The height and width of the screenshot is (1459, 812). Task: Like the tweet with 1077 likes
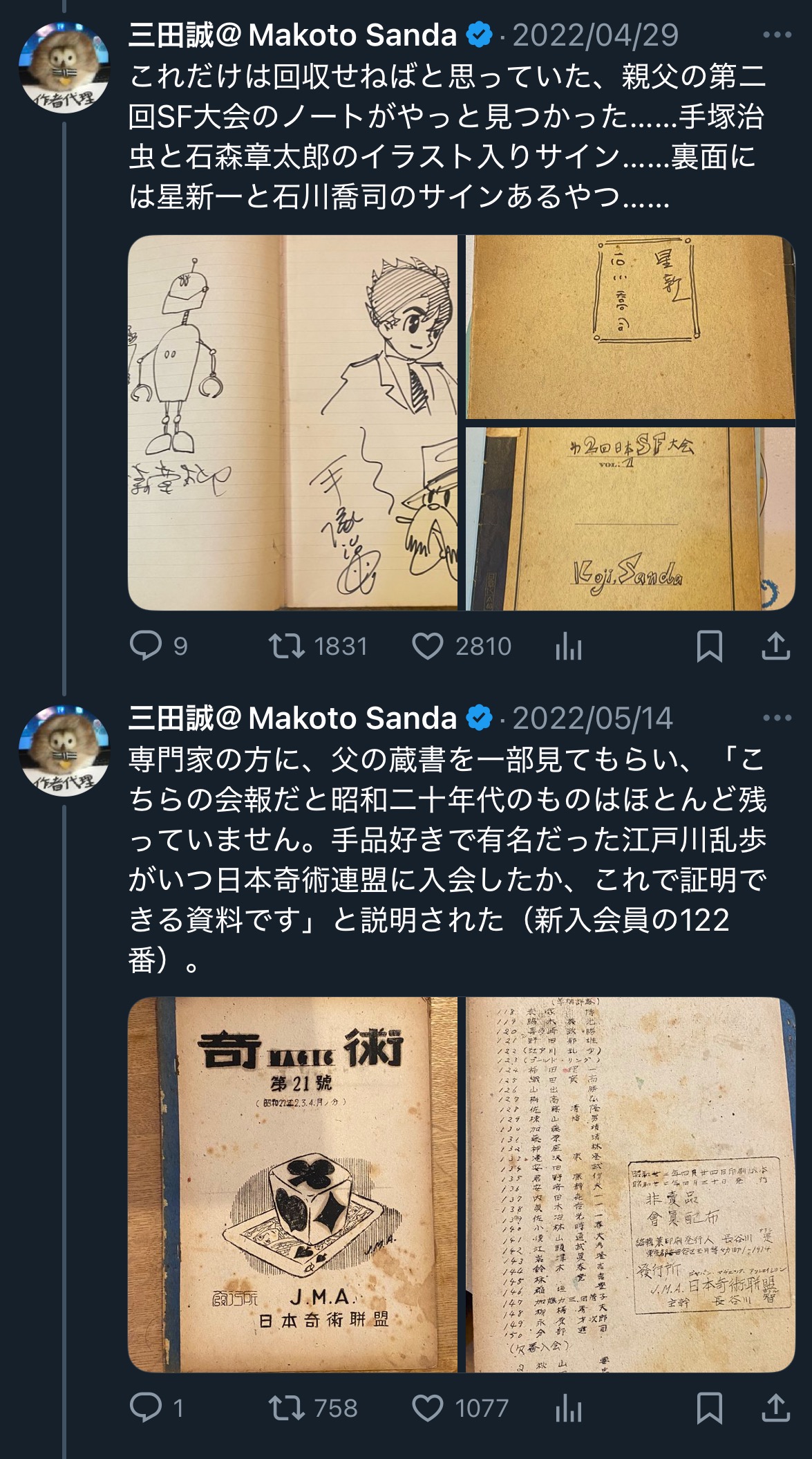[460, 1408]
